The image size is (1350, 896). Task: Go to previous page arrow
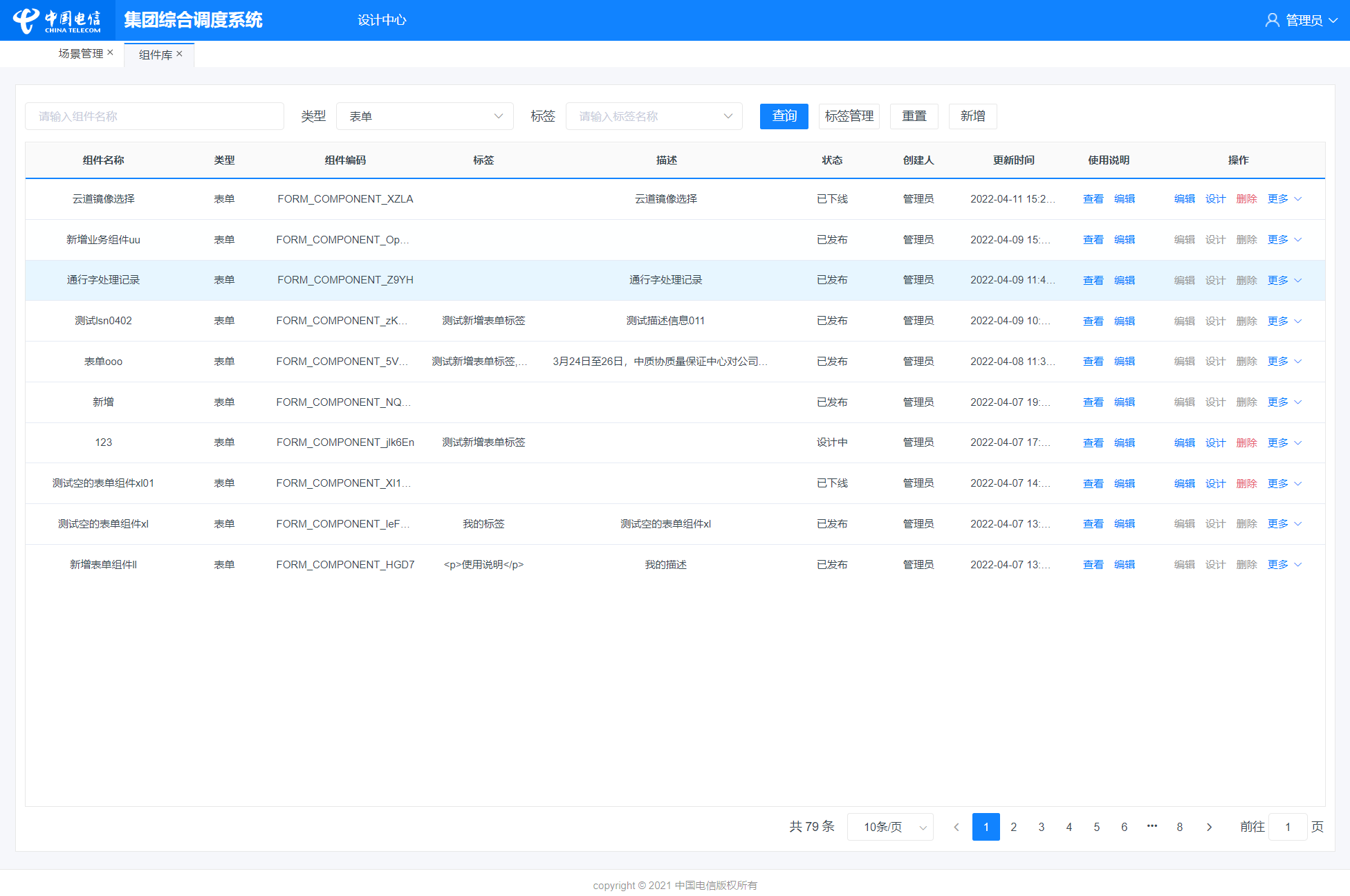pos(956,827)
